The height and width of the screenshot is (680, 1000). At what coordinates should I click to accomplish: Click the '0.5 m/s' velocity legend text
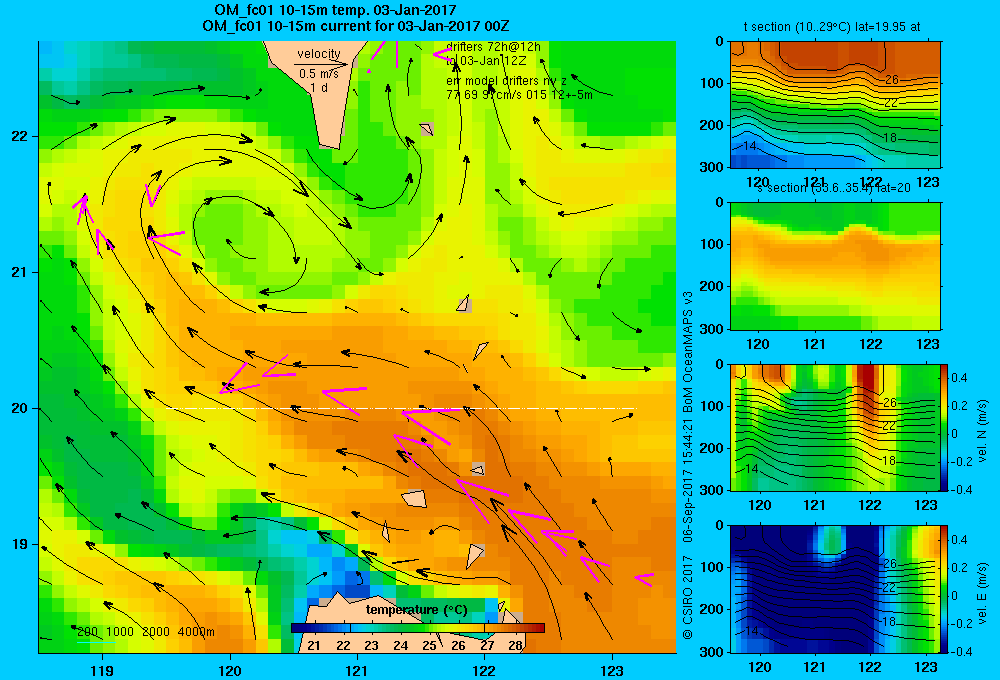click(318, 74)
